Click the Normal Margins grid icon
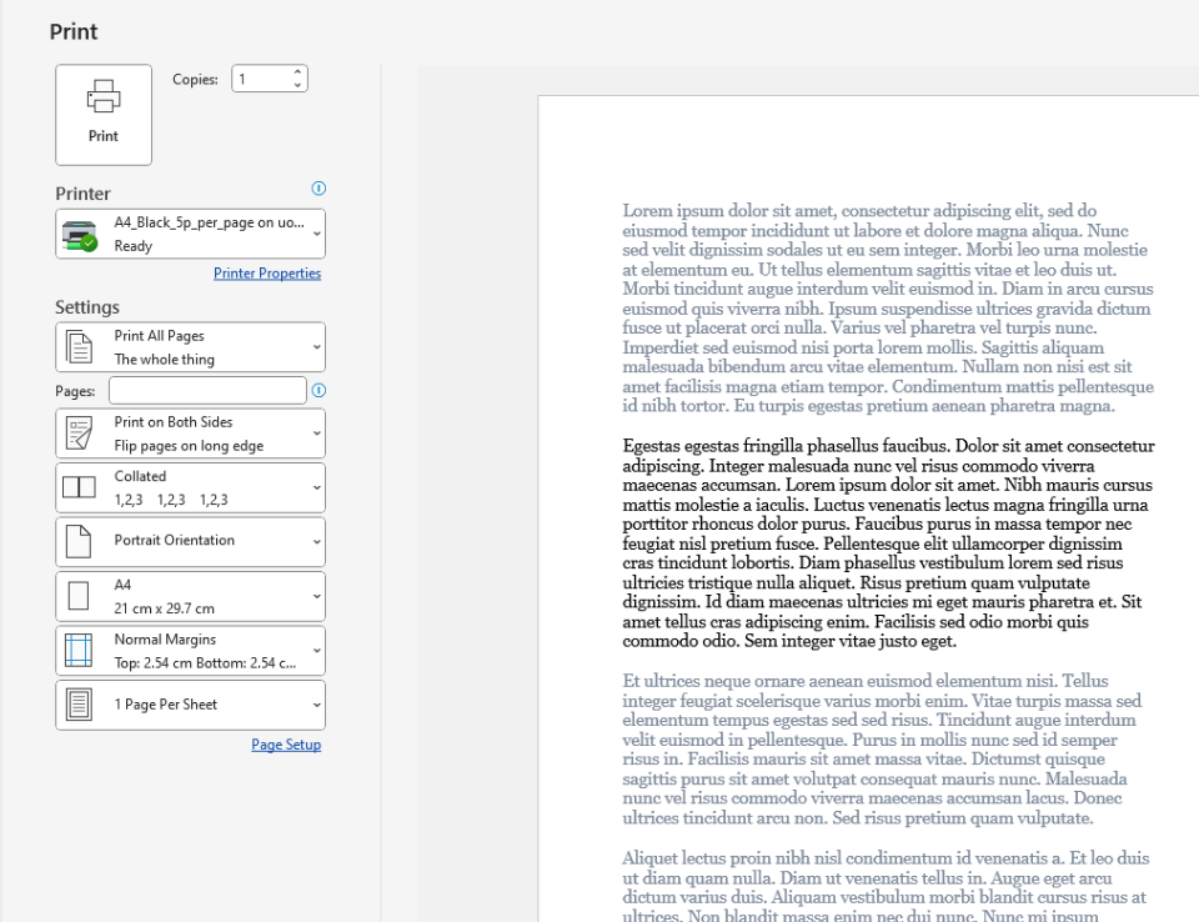Image resolution: width=1199 pixels, height=922 pixels. tap(78, 650)
